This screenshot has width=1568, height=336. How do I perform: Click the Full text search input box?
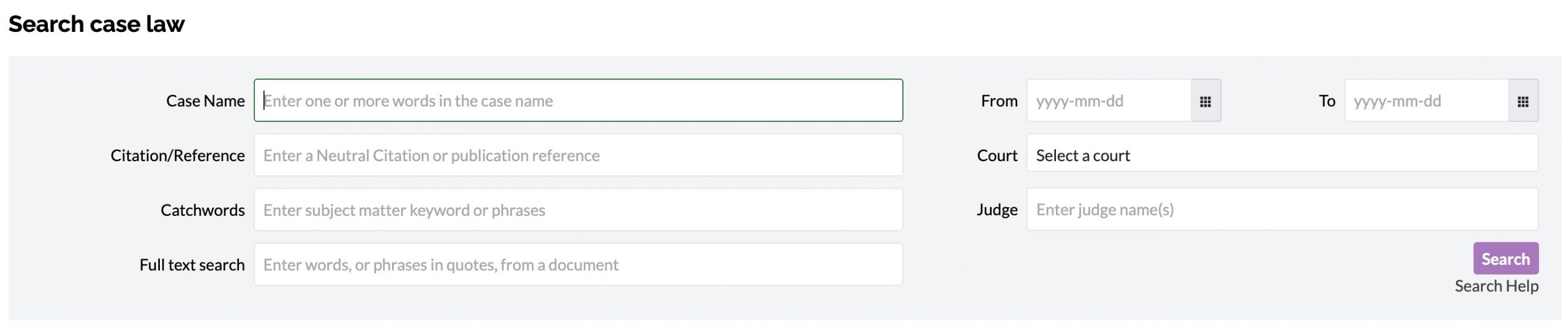[578, 264]
